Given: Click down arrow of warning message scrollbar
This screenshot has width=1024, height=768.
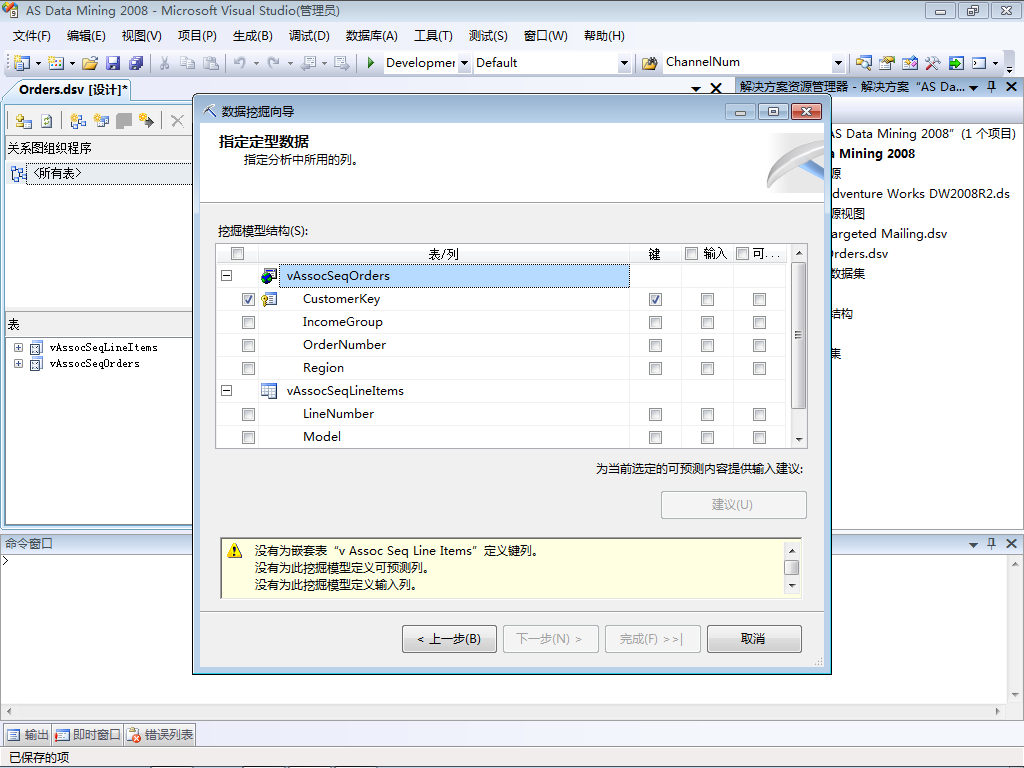Looking at the screenshot, I should point(792,586).
